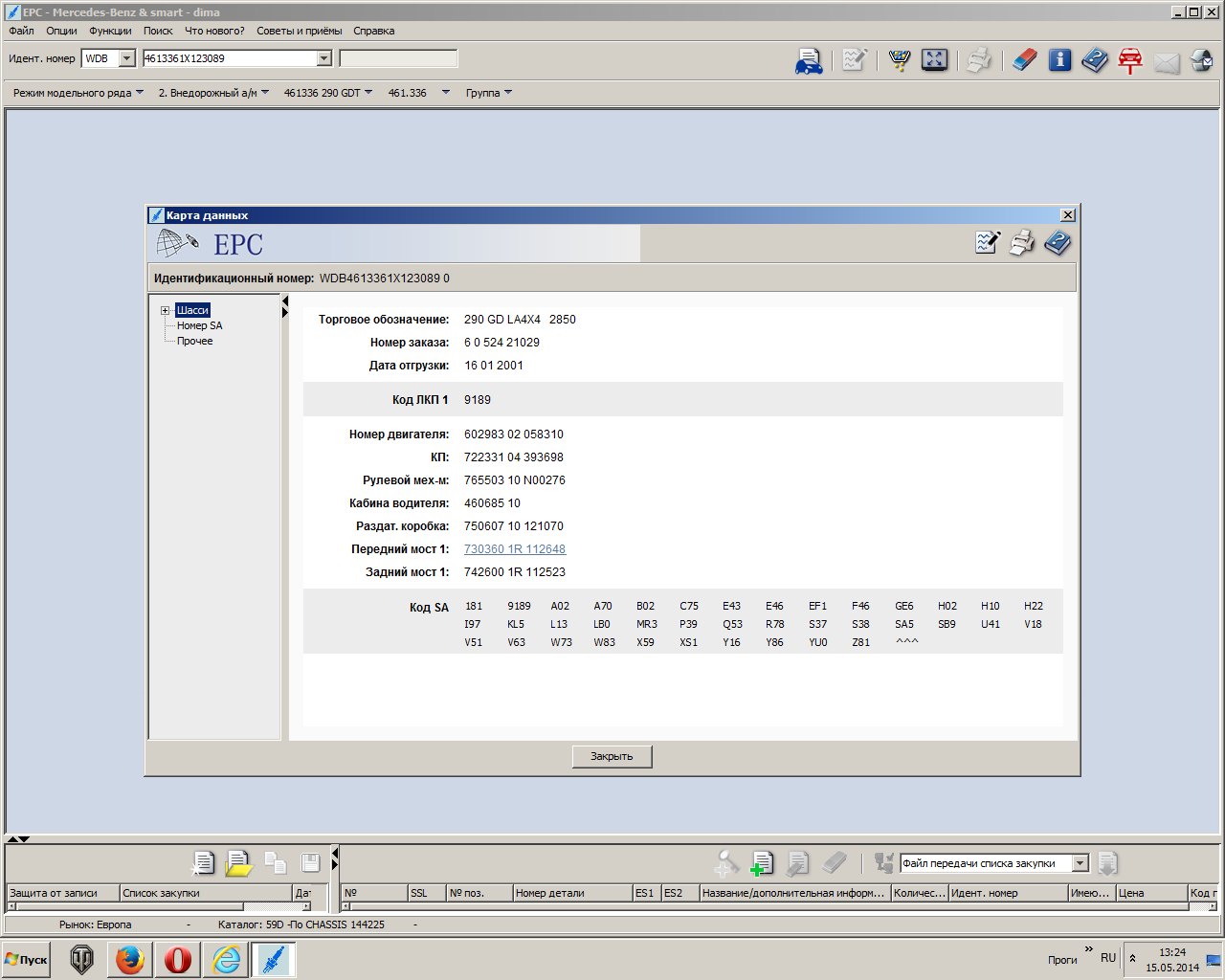Open 'Файл передачи списка закупки' dropdown
Viewport: 1225px width, 980px height.
click(1080, 863)
